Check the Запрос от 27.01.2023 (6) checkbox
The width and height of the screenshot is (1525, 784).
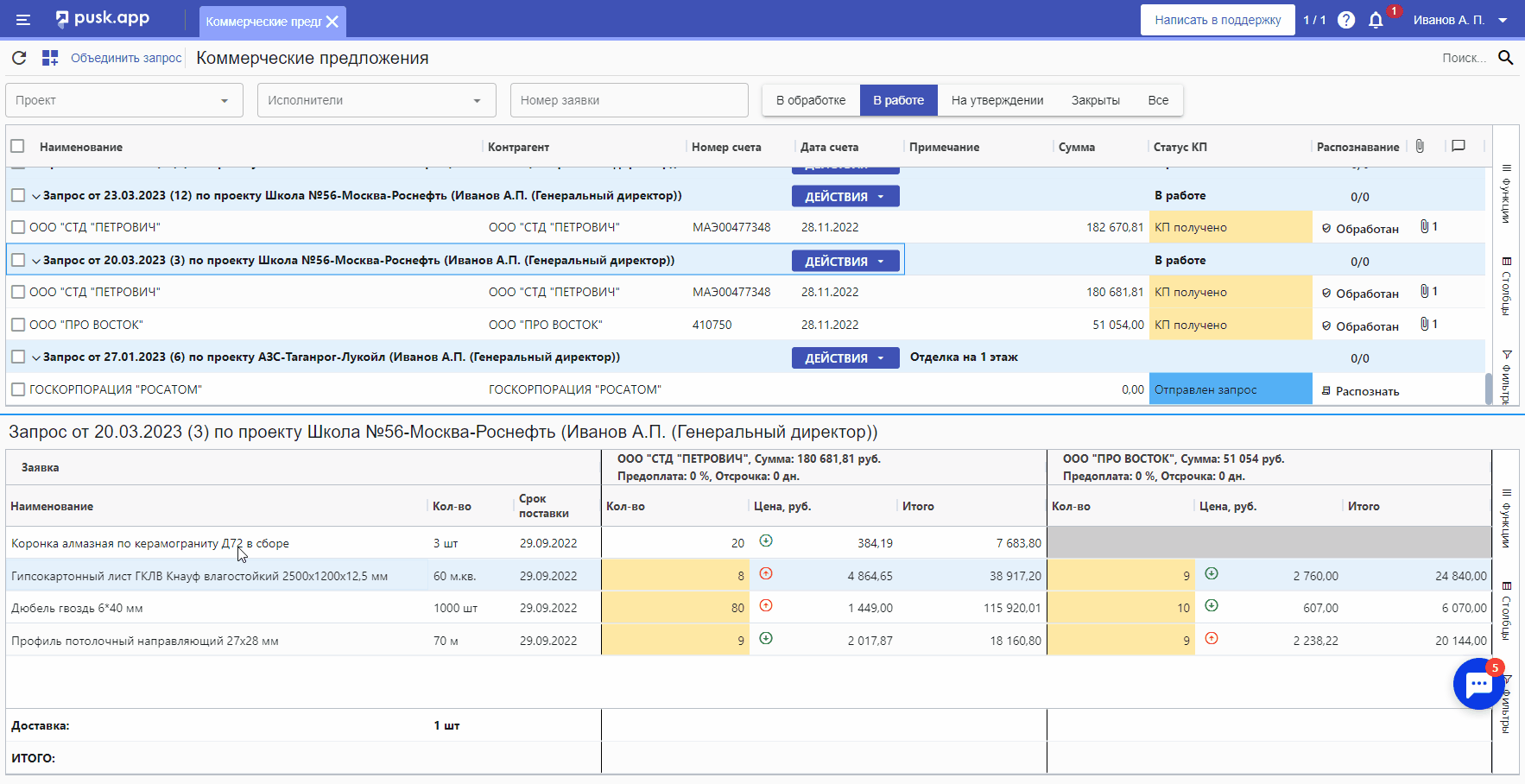[18, 357]
